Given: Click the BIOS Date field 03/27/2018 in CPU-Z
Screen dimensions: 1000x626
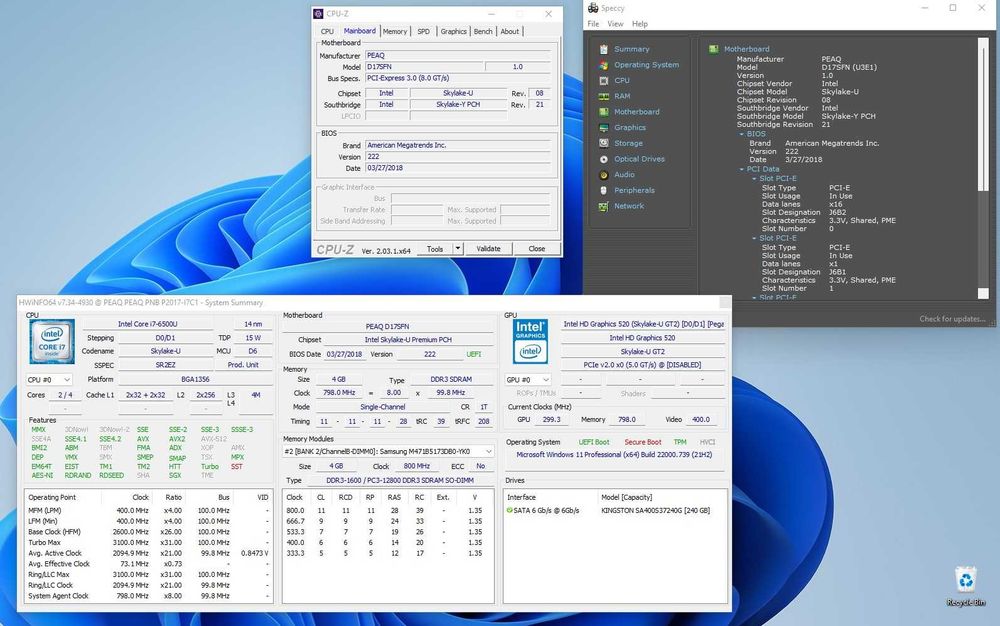Looking at the screenshot, I should (457, 168).
